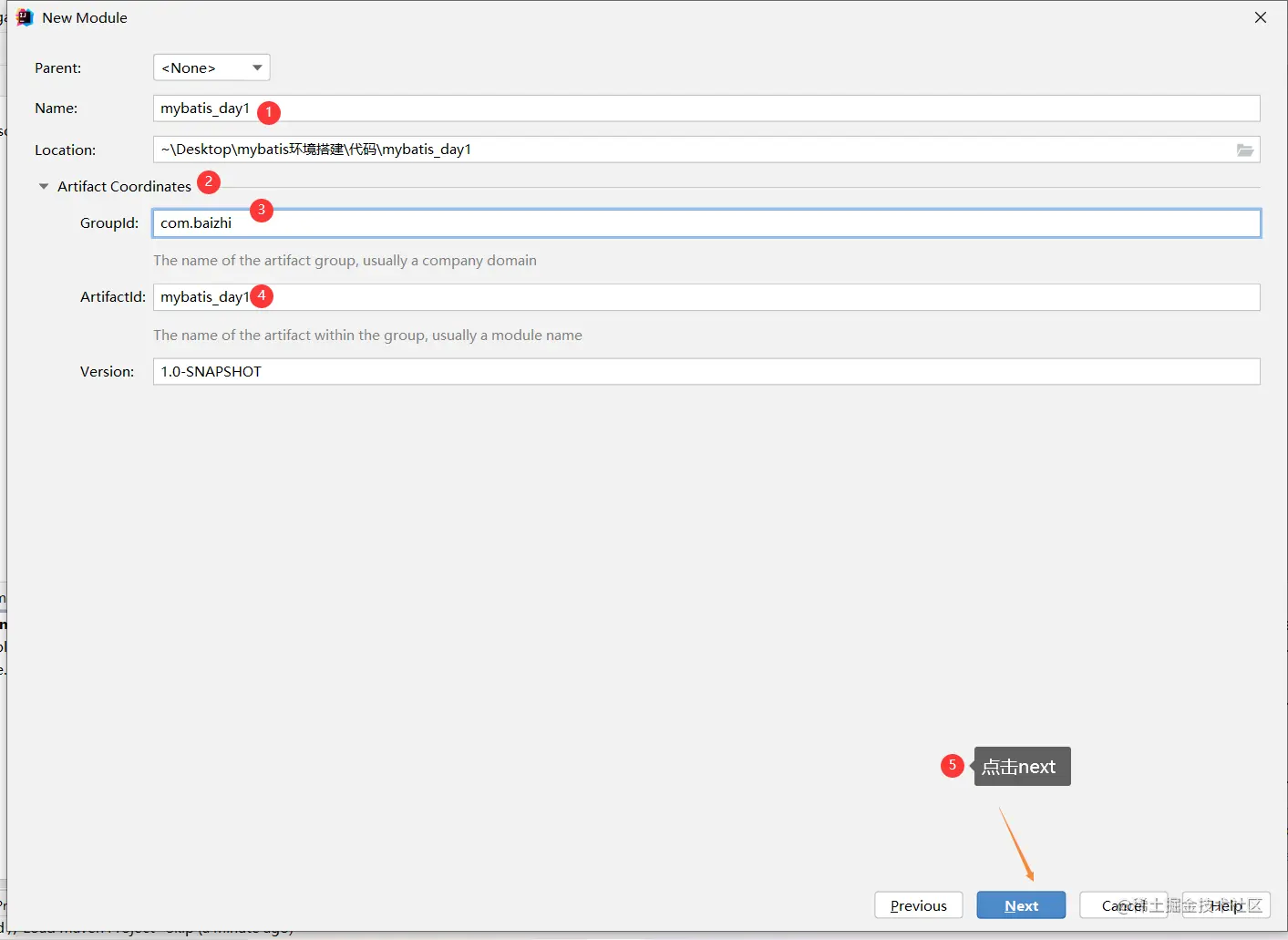Click the Cancel button

1124,905
